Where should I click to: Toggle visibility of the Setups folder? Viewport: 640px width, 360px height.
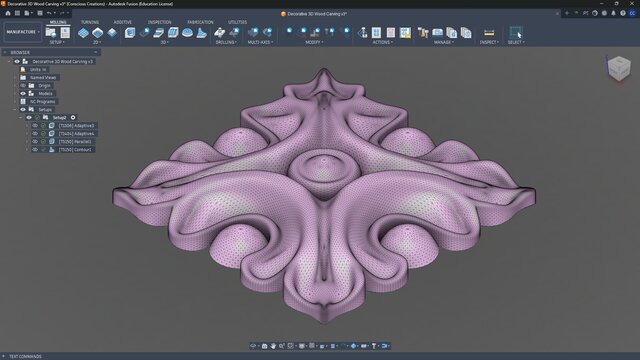[x=23, y=109]
